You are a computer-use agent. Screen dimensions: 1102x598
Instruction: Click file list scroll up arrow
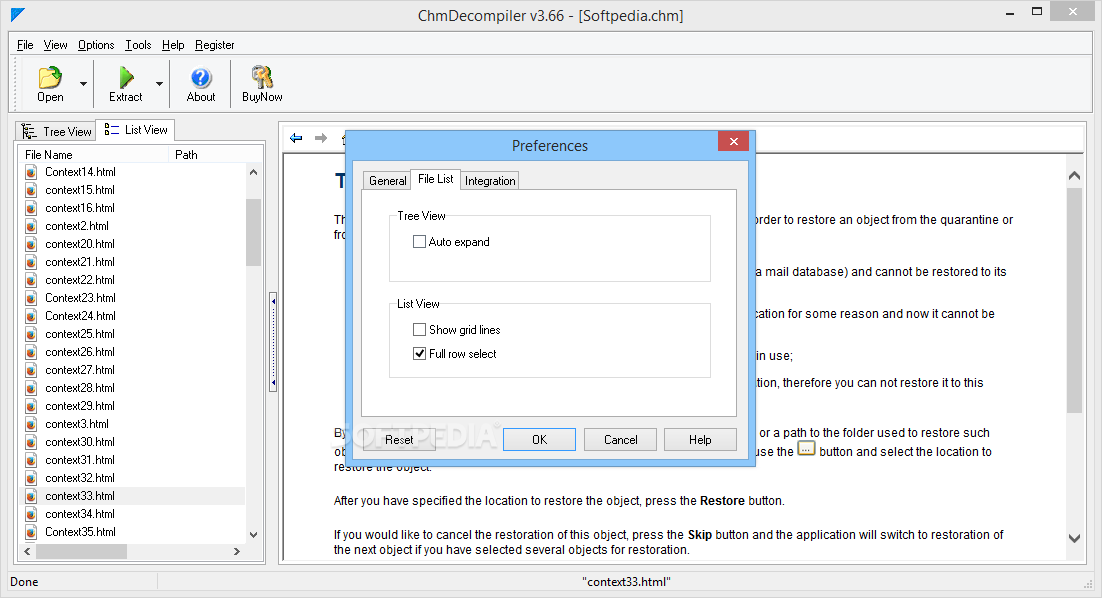click(254, 172)
